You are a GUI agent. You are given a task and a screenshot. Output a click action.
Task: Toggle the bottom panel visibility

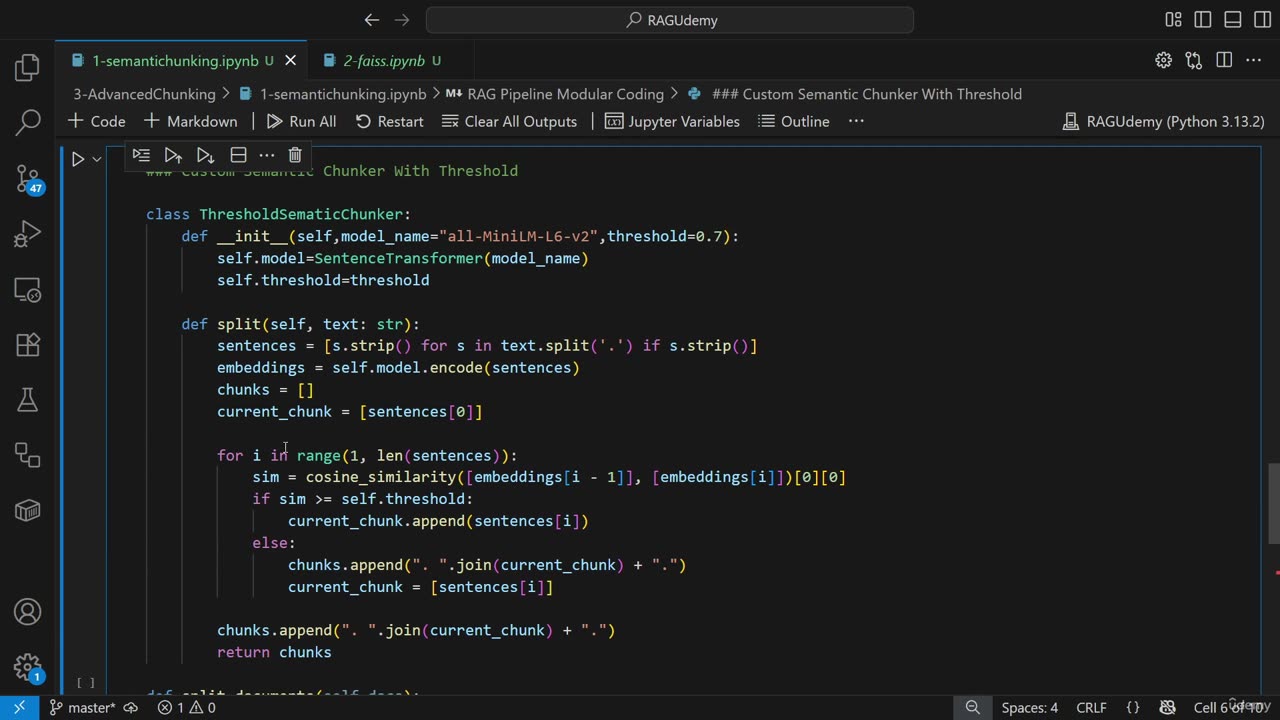click(x=1233, y=20)
